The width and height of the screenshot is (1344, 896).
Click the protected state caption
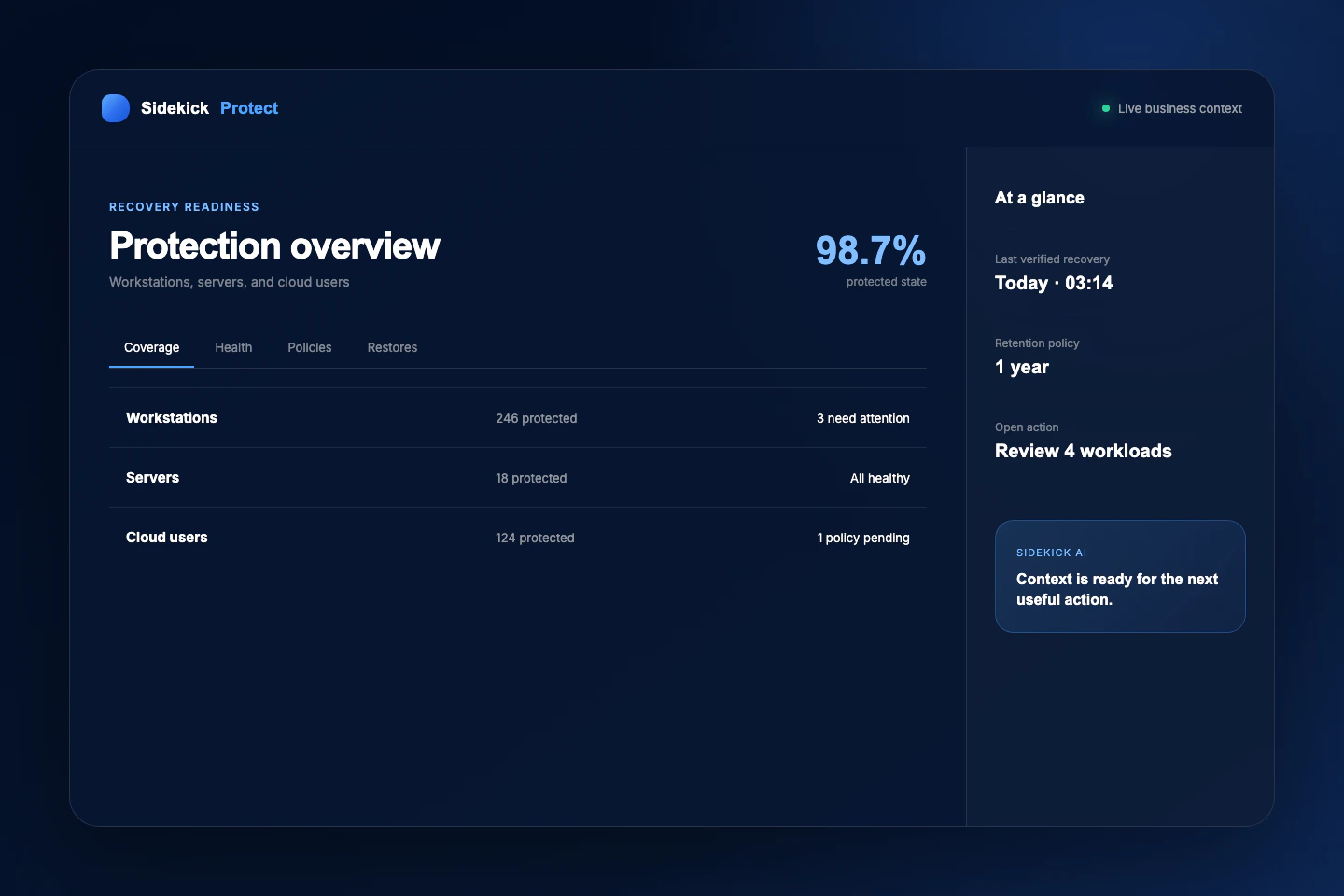click(887, 282)
